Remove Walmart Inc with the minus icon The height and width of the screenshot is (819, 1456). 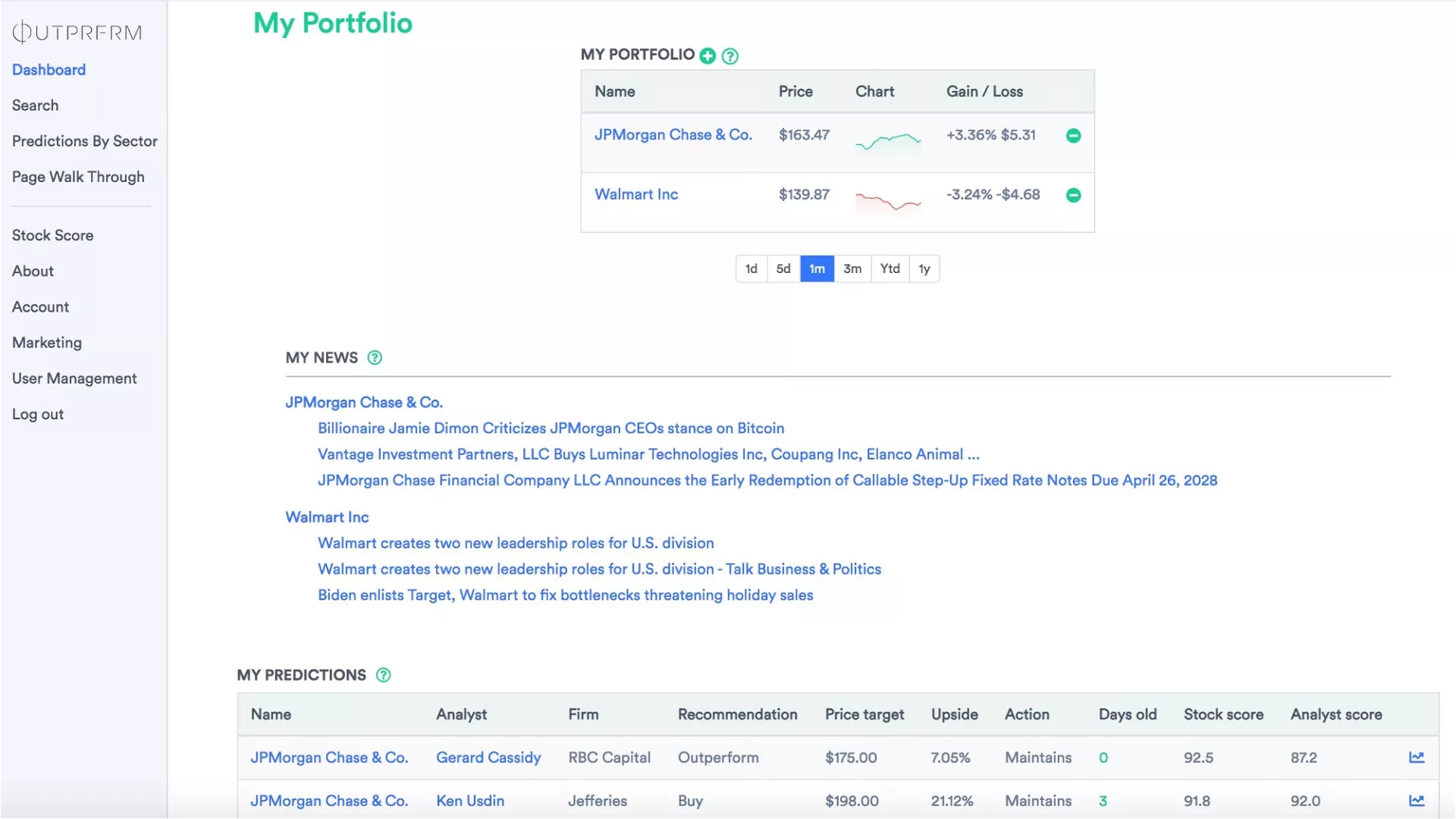1073,196
